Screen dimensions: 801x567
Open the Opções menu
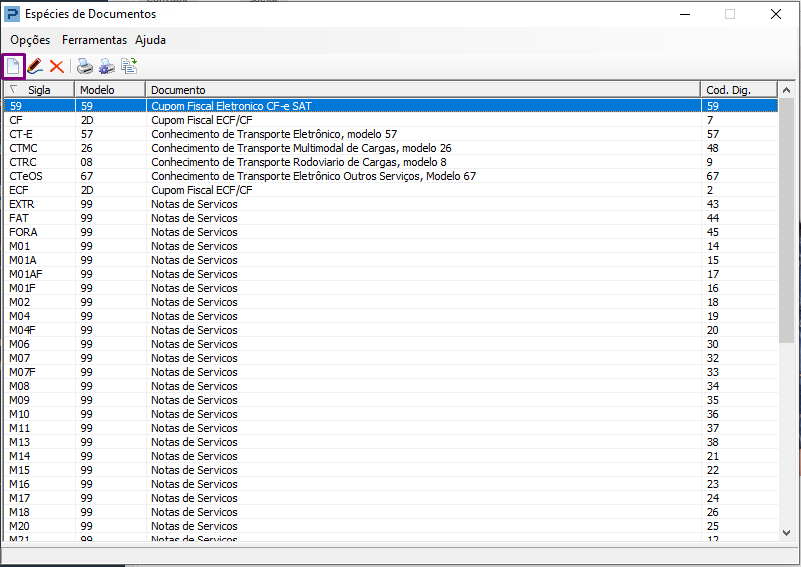30,40
